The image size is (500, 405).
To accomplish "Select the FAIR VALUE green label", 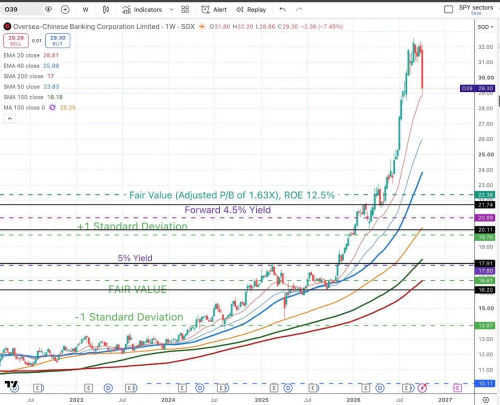I will point(137,289).
